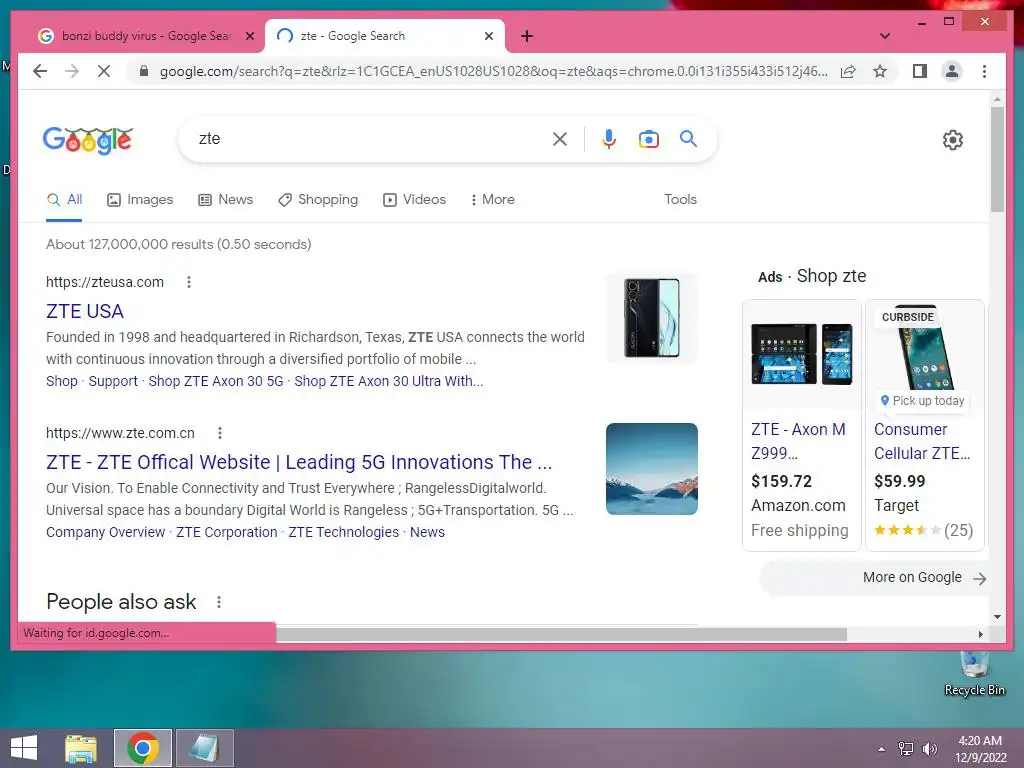Open the volume icon in system tray
Viewport: 1024px width, 768px height.
(x=929, y=749)
